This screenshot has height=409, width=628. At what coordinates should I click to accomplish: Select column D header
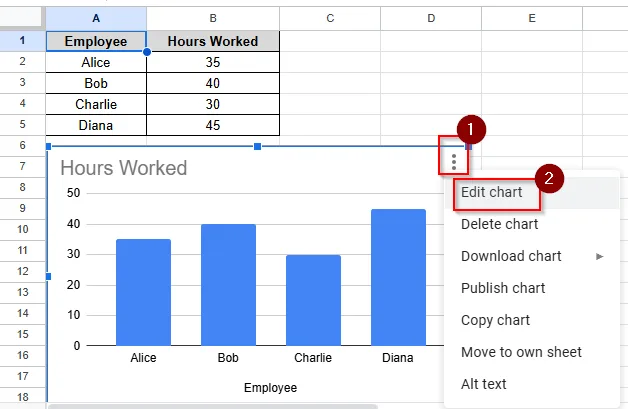click(x=431, y=18)
